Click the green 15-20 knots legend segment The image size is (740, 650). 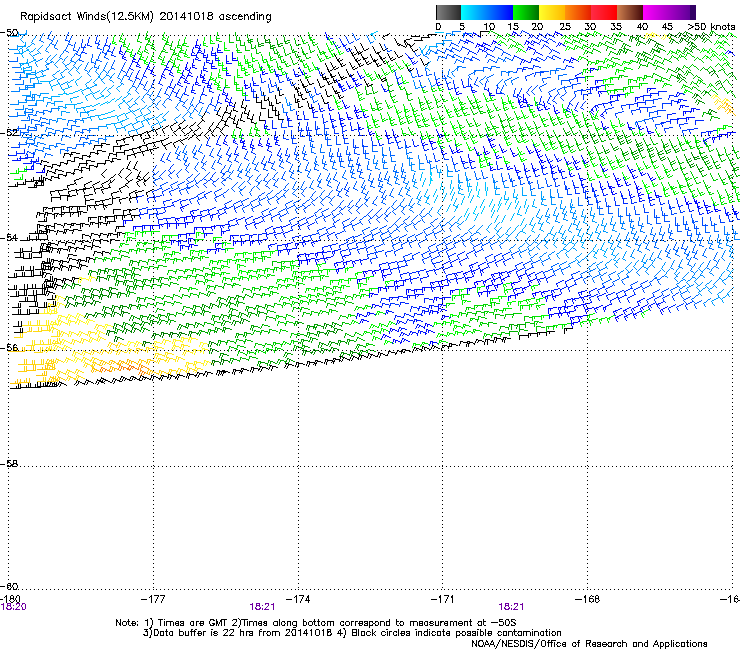[526, 12]
